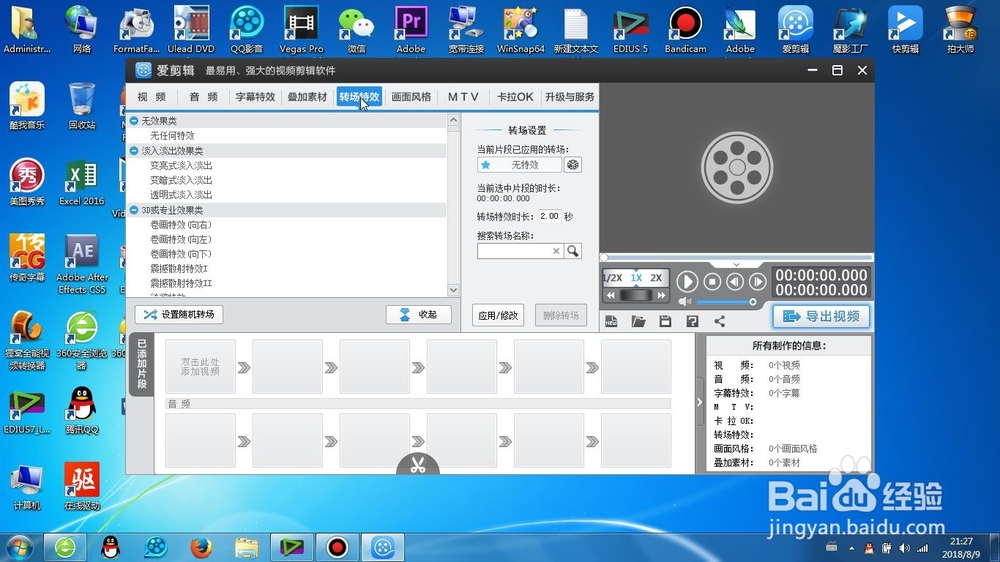Image resolution: width=1000 pixels, height=562 pixels.
Task: Click the dice icon next to 无特效
Action: coord(573,165)
